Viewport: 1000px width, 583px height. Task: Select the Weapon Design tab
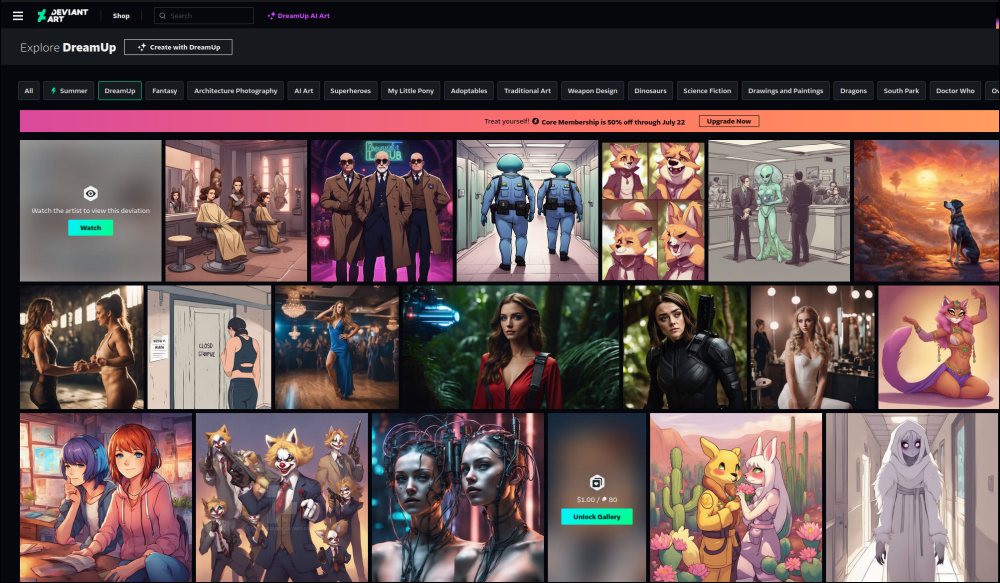[x=592, y=91]
